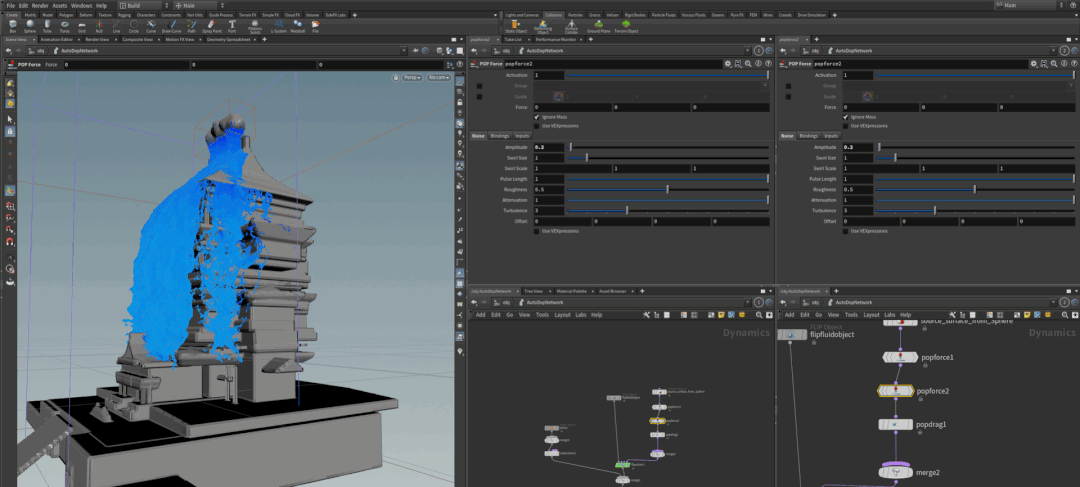This screenshot has height=487, width=1080.
Task: Add a Static Object collision tool
Action: (516, 26)
